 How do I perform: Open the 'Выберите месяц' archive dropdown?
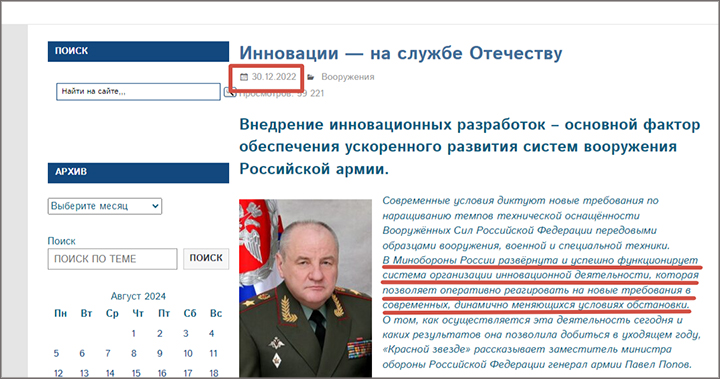105,206
